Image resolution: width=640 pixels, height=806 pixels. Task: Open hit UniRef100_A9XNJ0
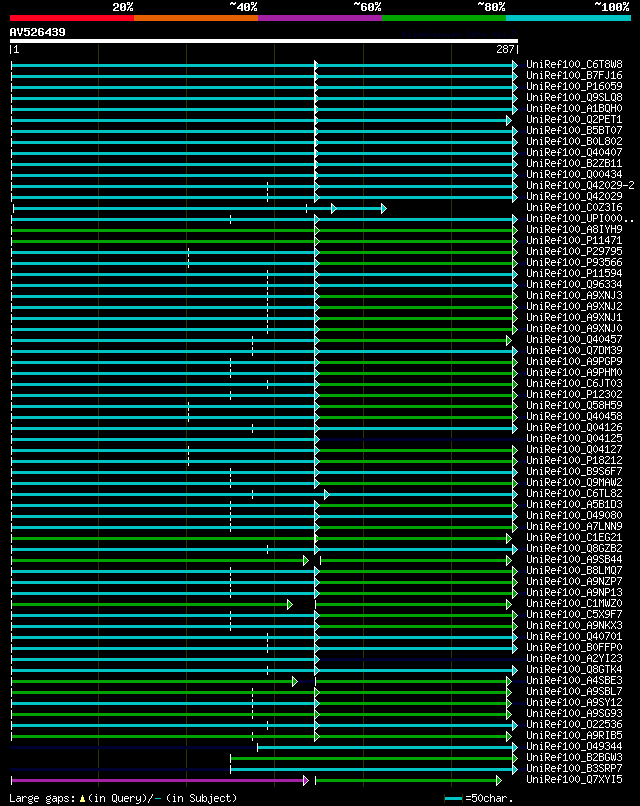click(x=574, y=328)
